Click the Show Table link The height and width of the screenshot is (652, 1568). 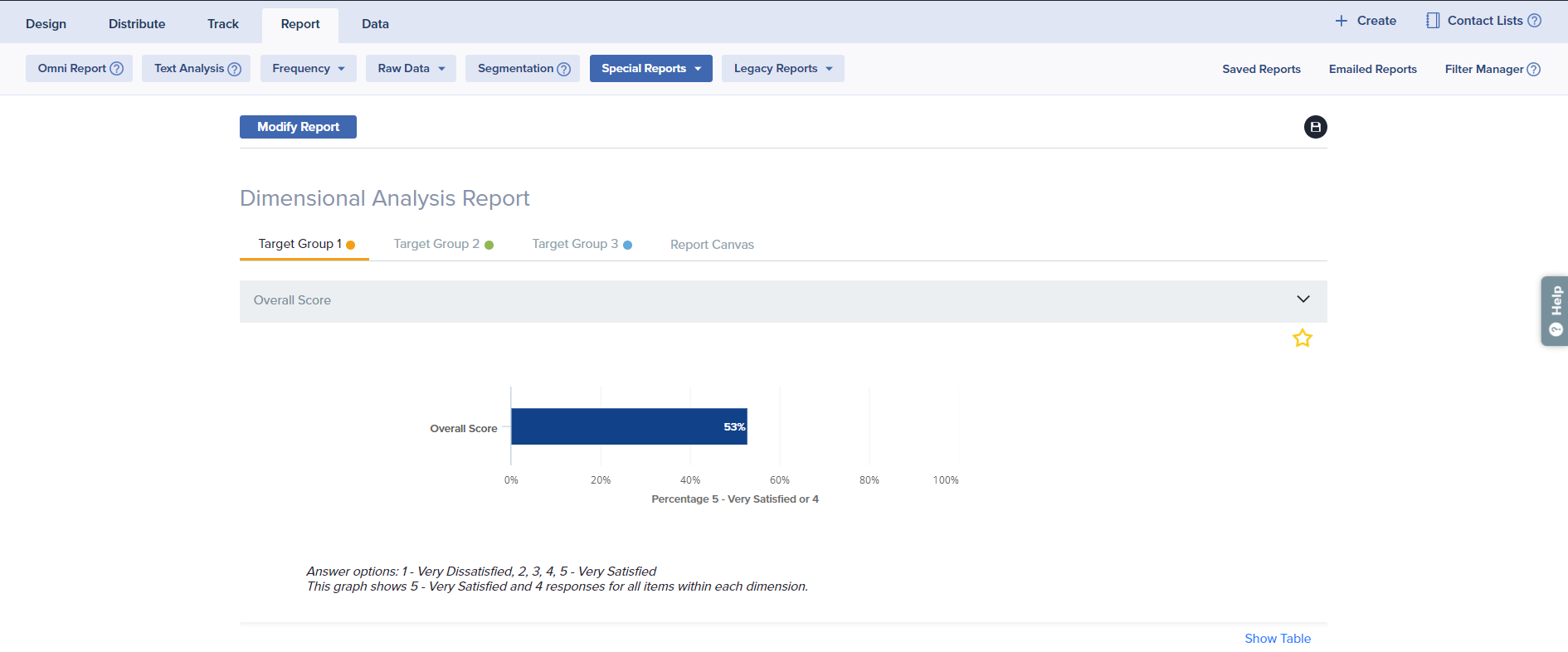(1277, 638)
